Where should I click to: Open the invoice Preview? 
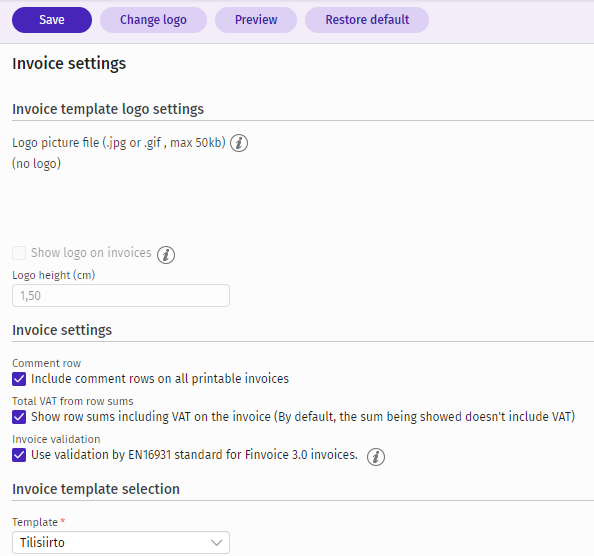click(256, 20)
